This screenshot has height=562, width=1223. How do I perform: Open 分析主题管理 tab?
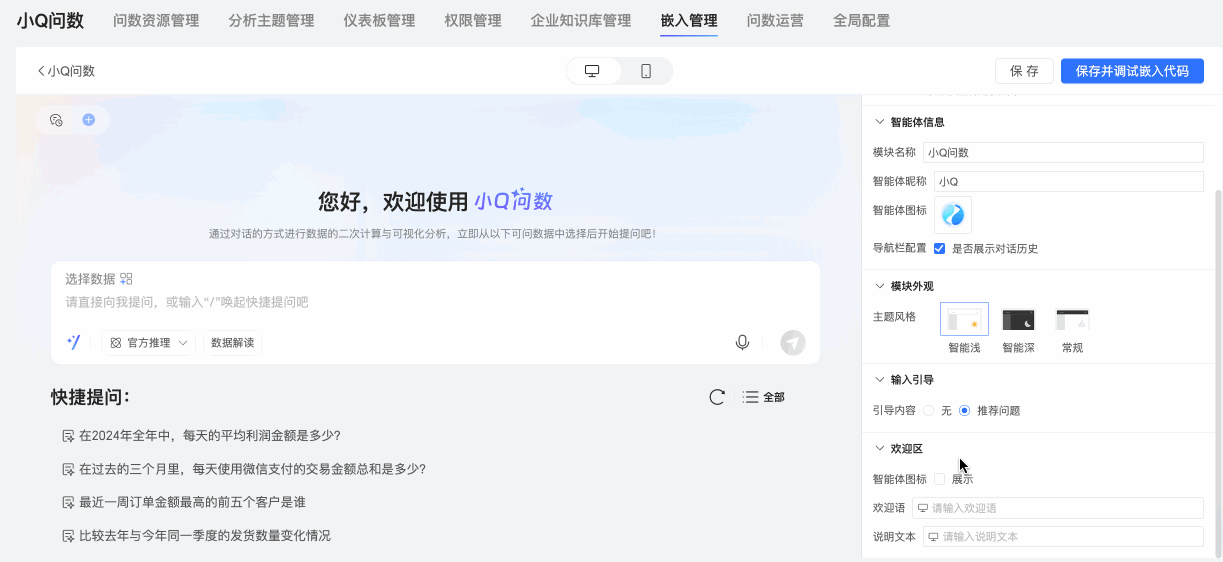tap(271, 20)
